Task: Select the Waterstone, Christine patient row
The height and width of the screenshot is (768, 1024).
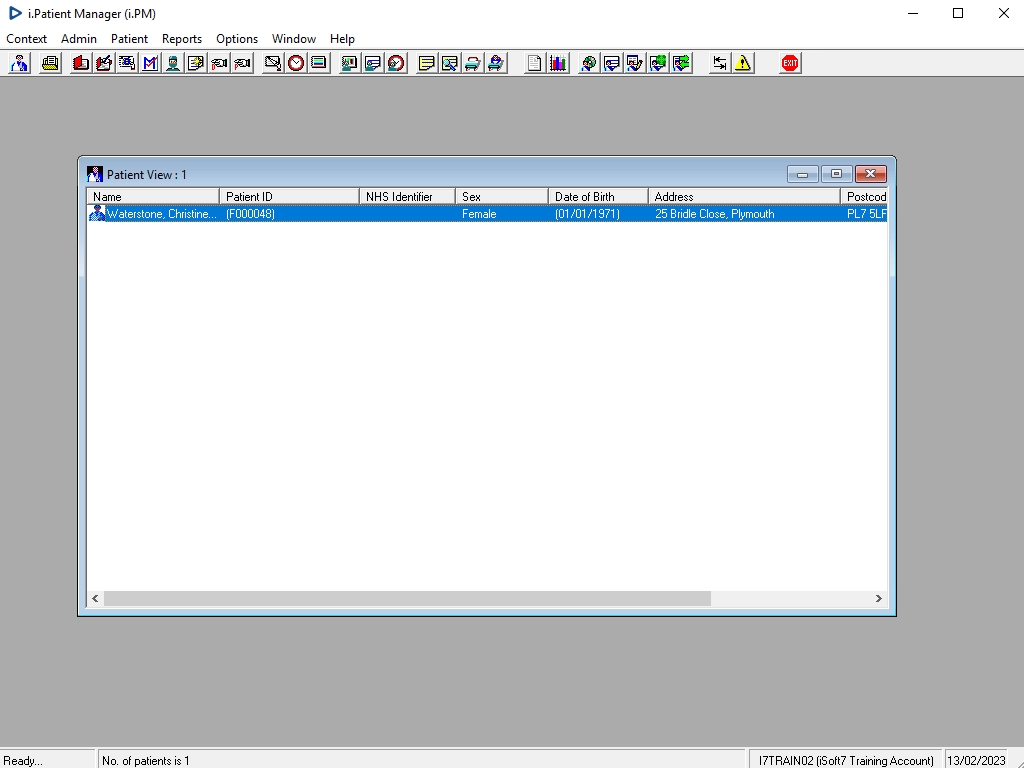Action: pos(487,214)
